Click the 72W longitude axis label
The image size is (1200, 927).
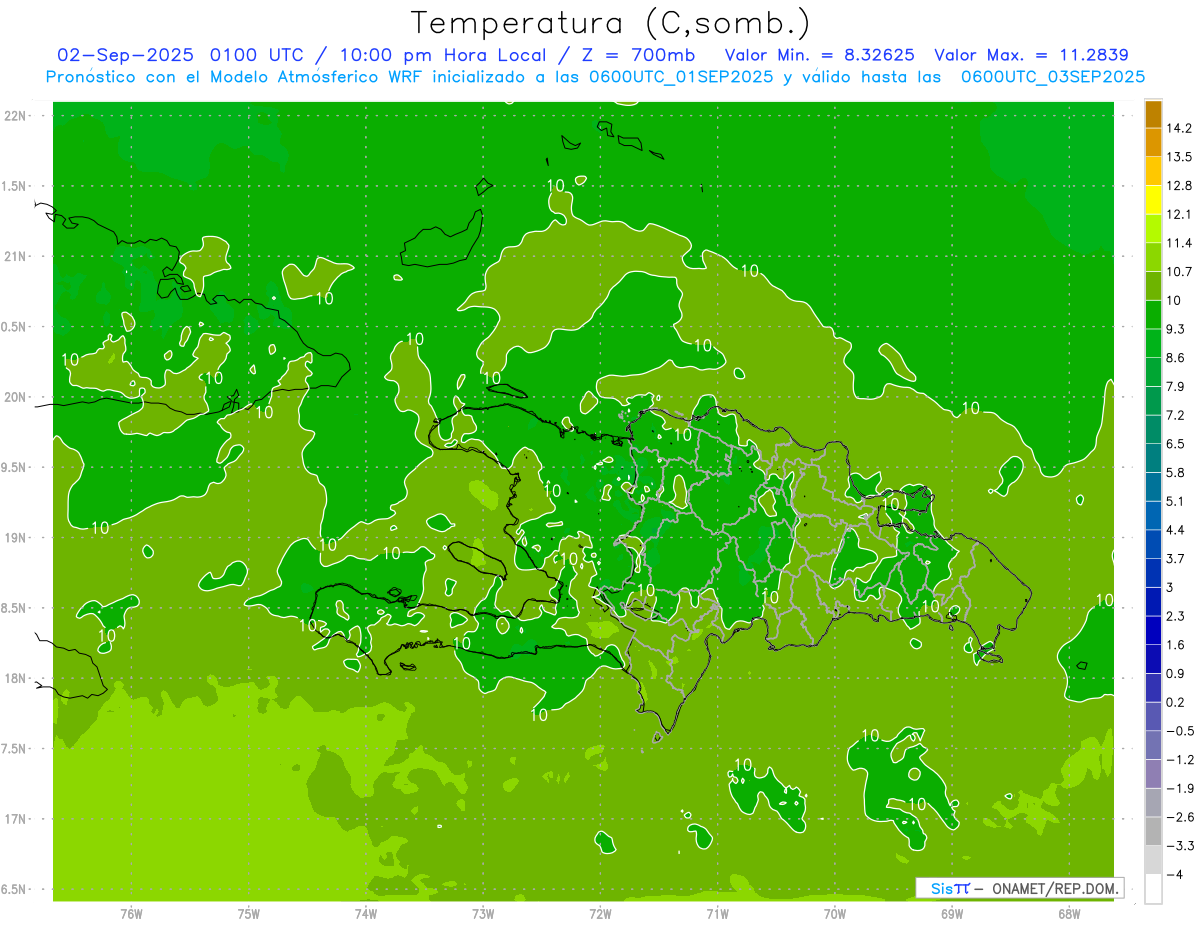tap(600, 914)
